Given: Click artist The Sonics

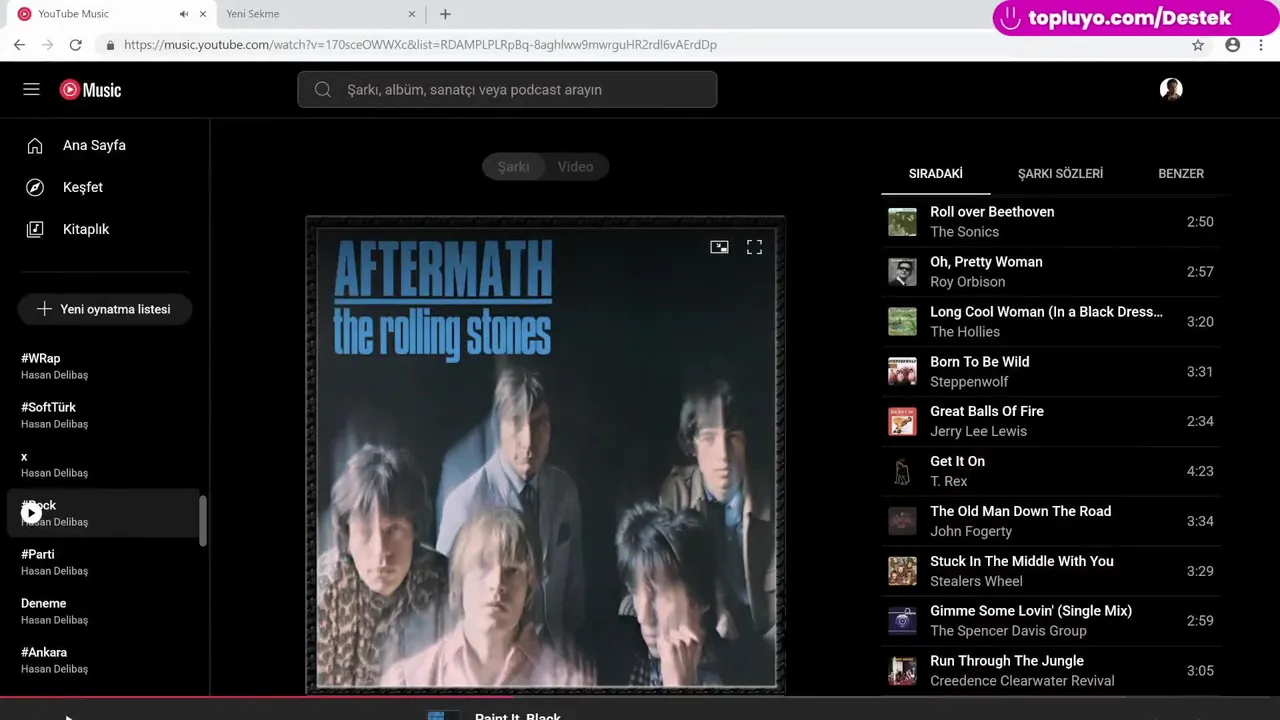Looking at the screenshot, I should coord(964,232).
